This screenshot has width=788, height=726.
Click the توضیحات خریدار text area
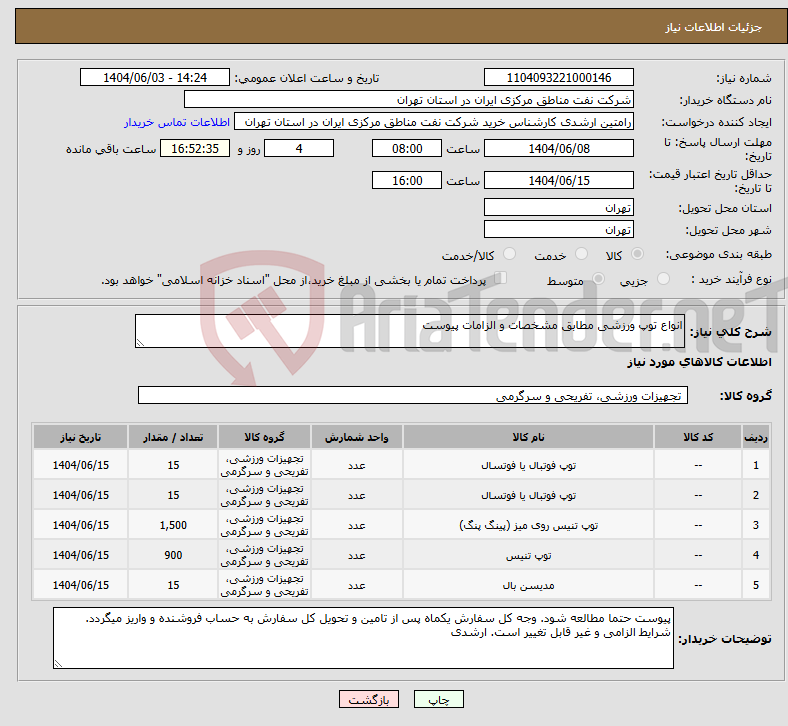363,638
